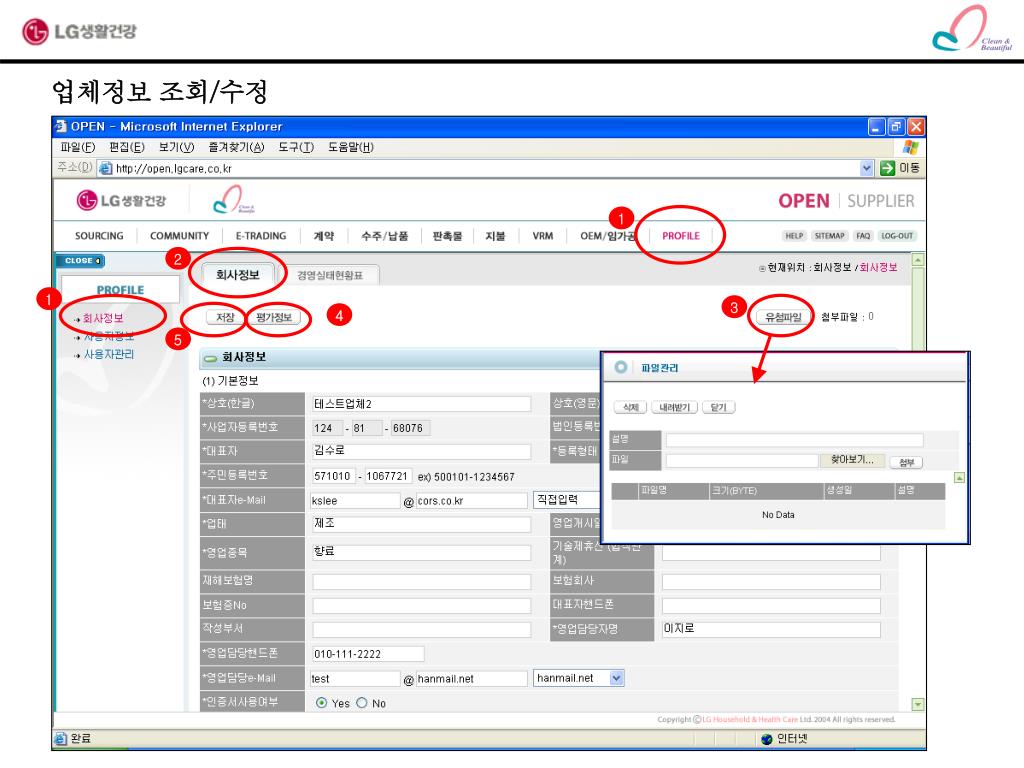Click the status bar page icon

coord(61,739)
